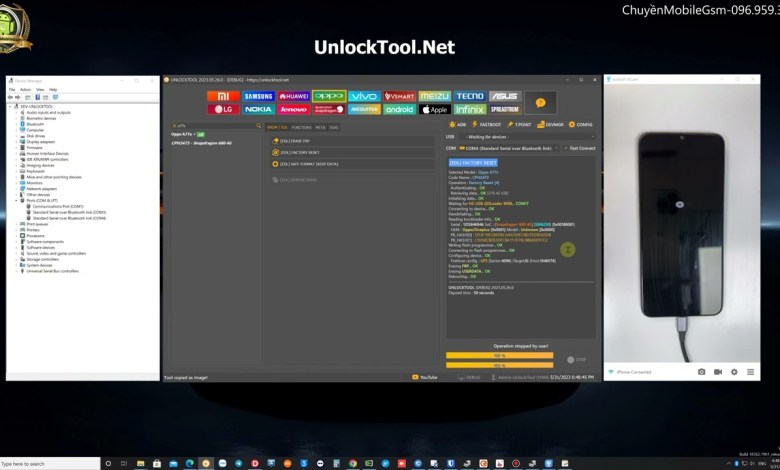Select CPH2473 Snapdragon 680 4G entry
The width and height of the screenshot is (780, 470).
[x=201, y=143]
